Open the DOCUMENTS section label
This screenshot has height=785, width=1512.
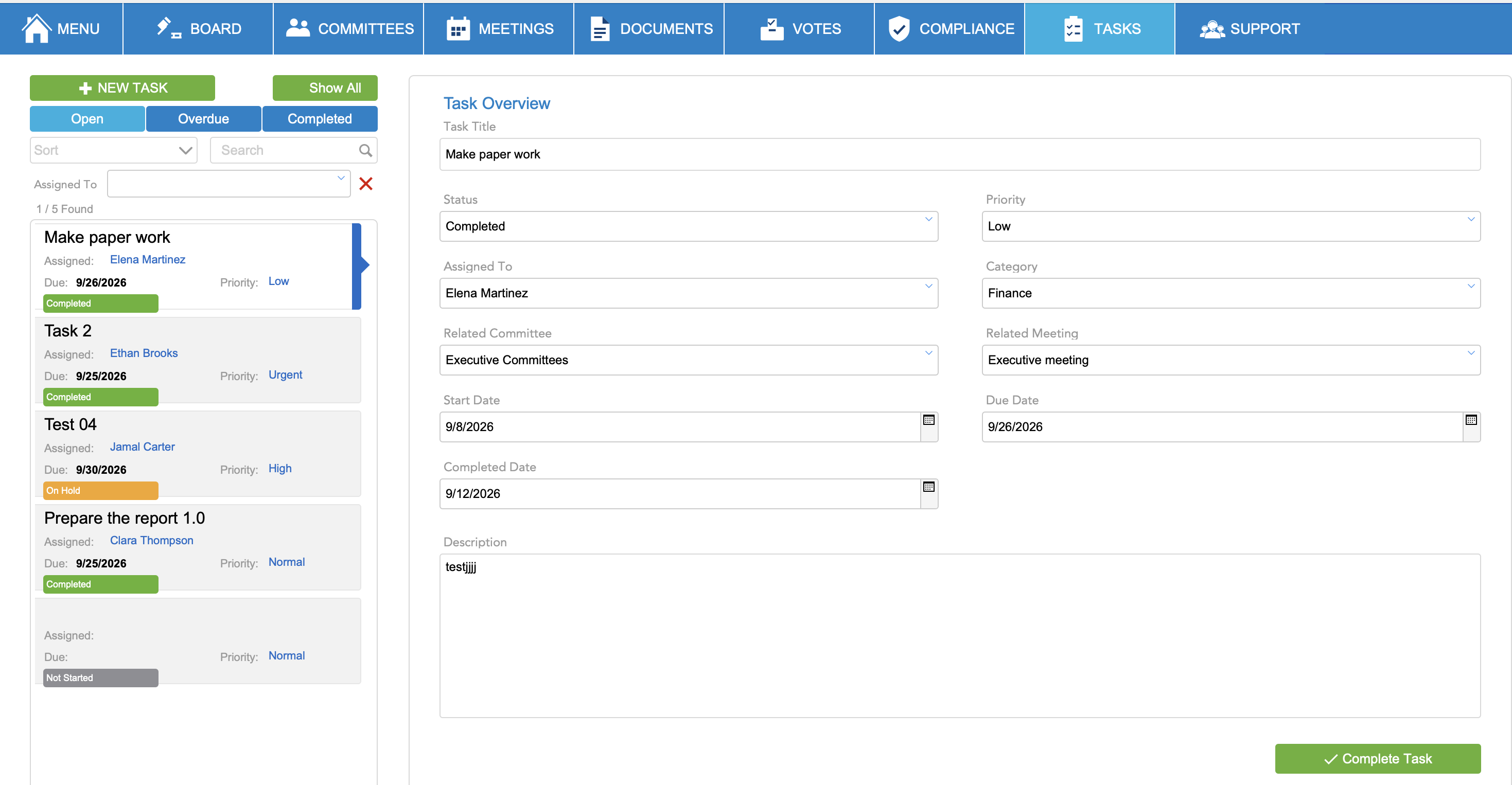[666, 28]
